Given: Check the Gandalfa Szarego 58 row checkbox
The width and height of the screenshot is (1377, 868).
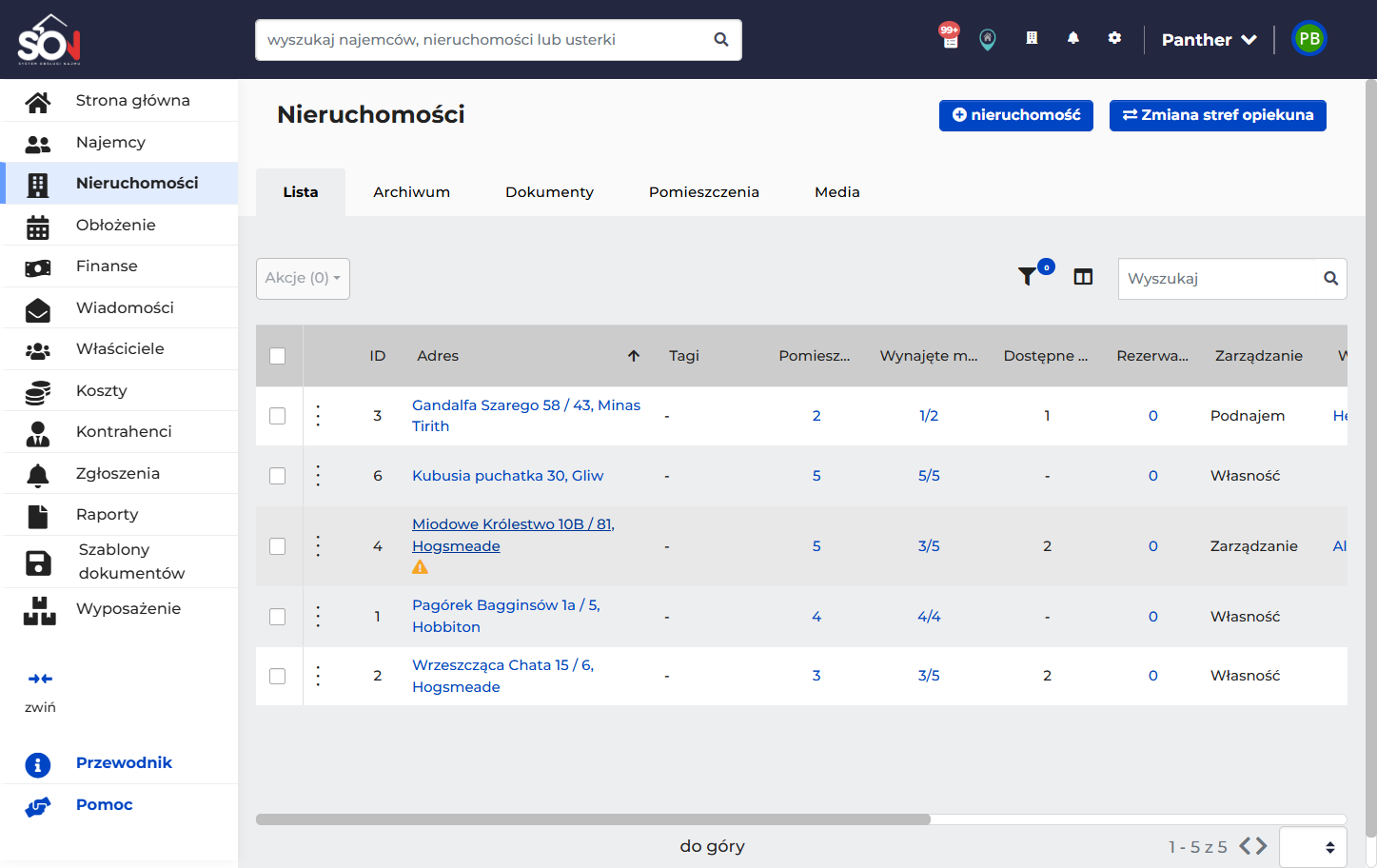Looking at the screenshot, I should click(x=278, y=416).
